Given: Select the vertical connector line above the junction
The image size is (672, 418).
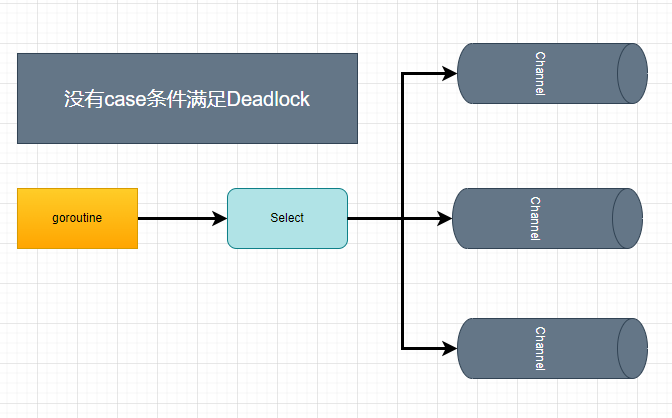Looking at the screenshot, I should pos(402,145).
